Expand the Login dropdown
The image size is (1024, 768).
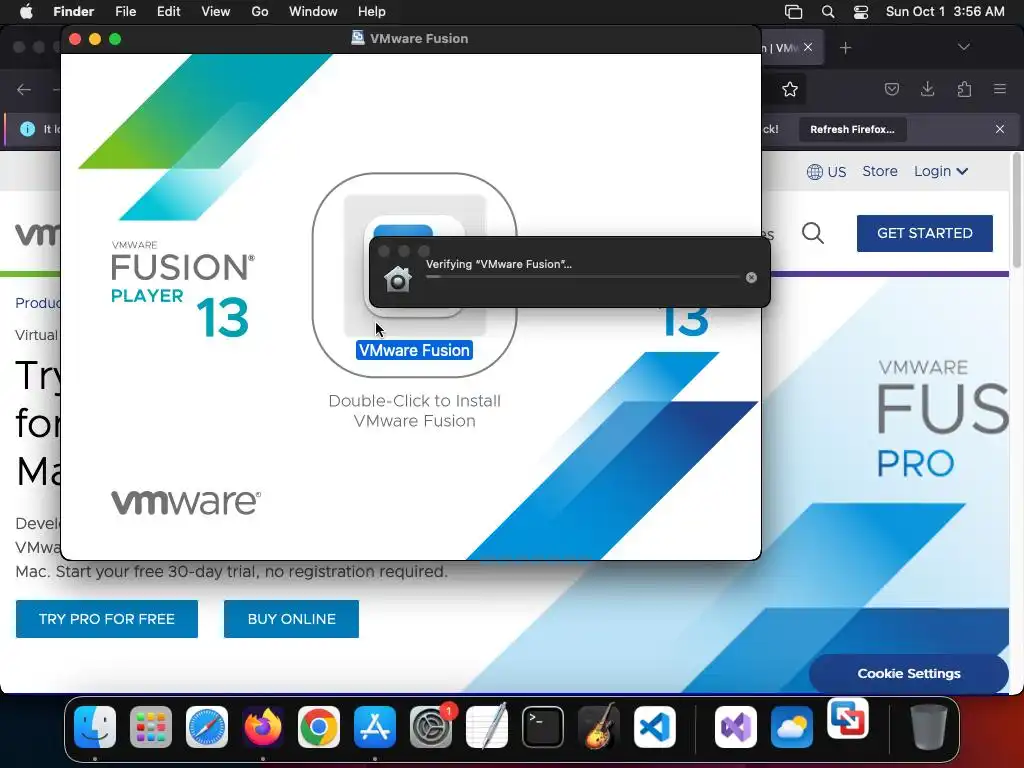click(940, 171)
